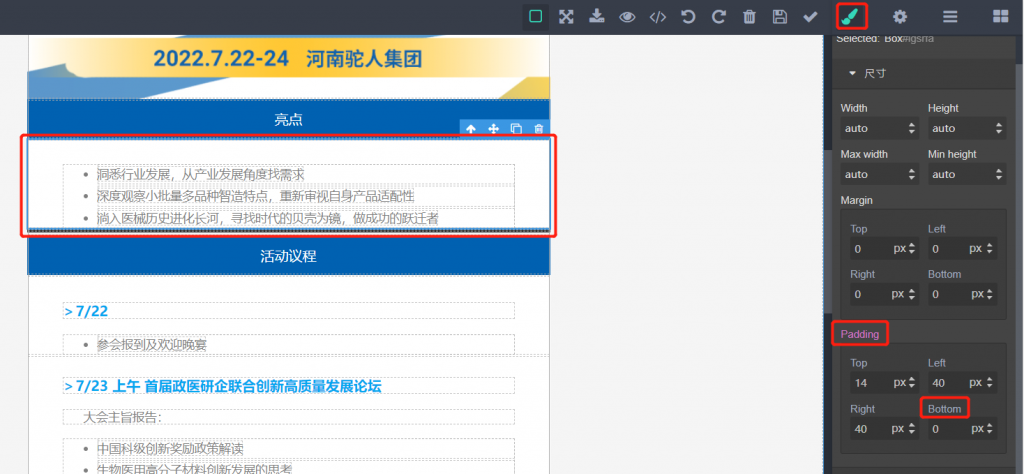Image resolution: width=1024 pixels, height=474 pixels.
Task: Open the import template download icon
Action: (596, 16)
